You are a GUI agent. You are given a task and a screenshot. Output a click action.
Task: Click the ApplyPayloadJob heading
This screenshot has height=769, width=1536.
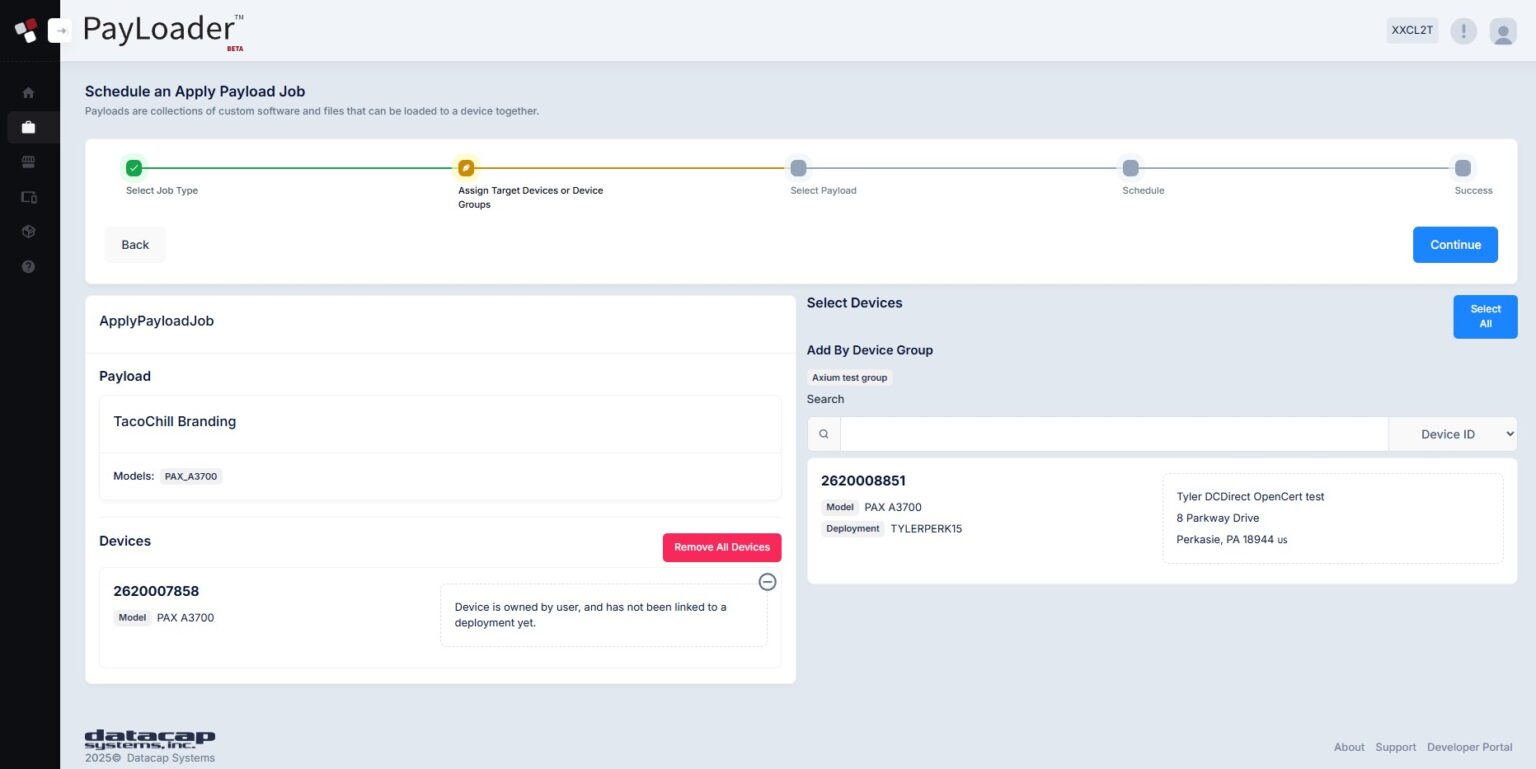point(156,321)
